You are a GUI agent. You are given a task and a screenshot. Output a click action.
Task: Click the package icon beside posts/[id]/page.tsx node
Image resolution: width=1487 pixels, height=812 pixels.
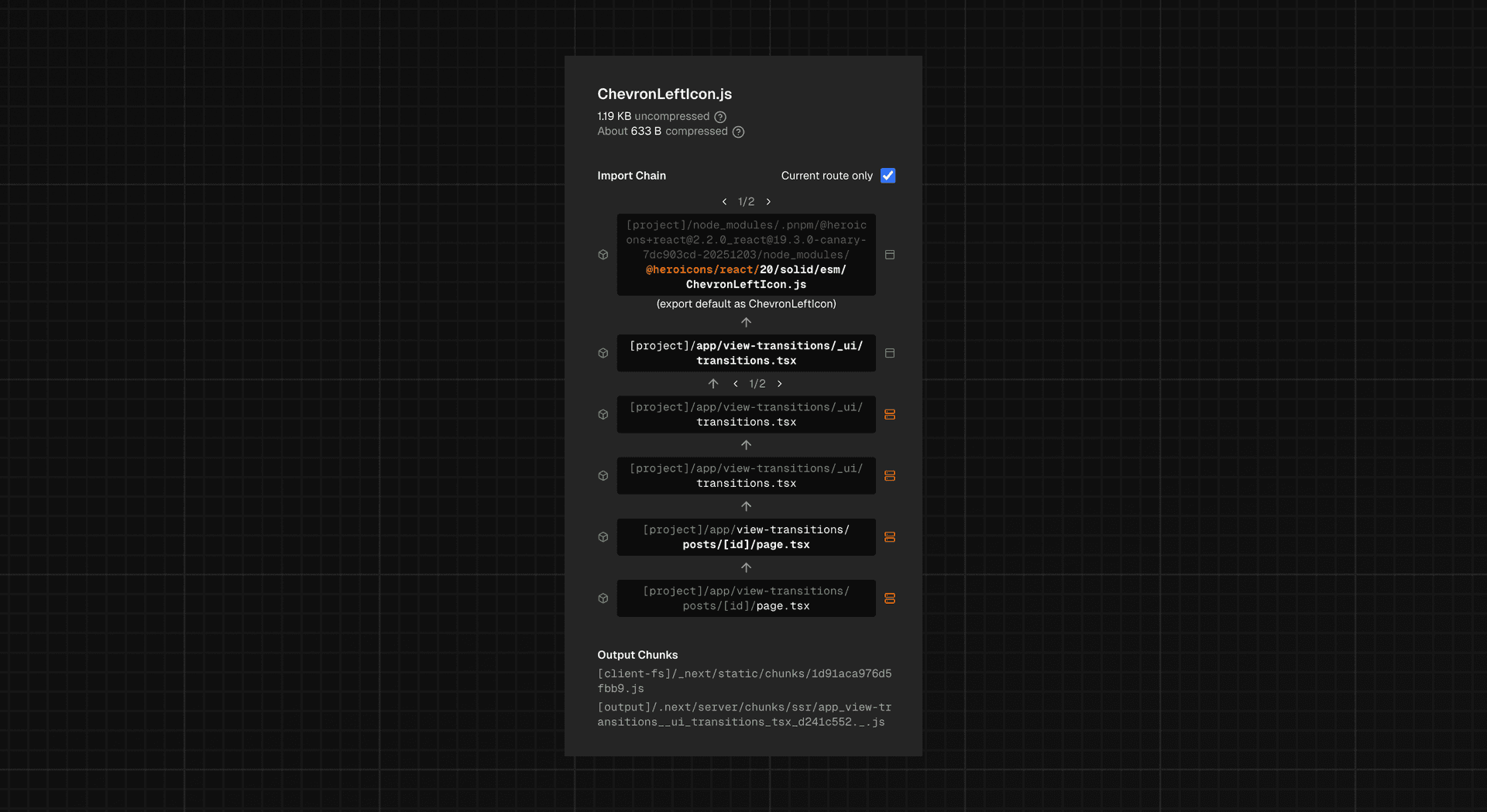point(603,536)
